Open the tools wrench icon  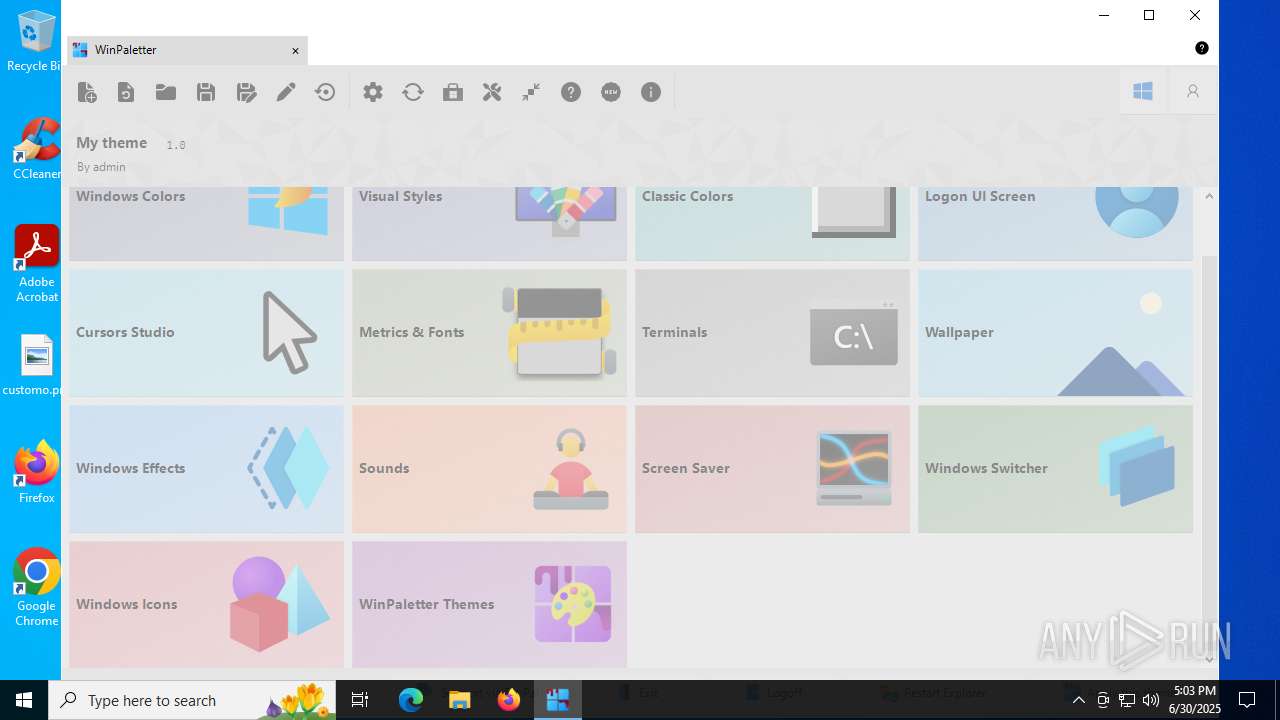[492, 92]
